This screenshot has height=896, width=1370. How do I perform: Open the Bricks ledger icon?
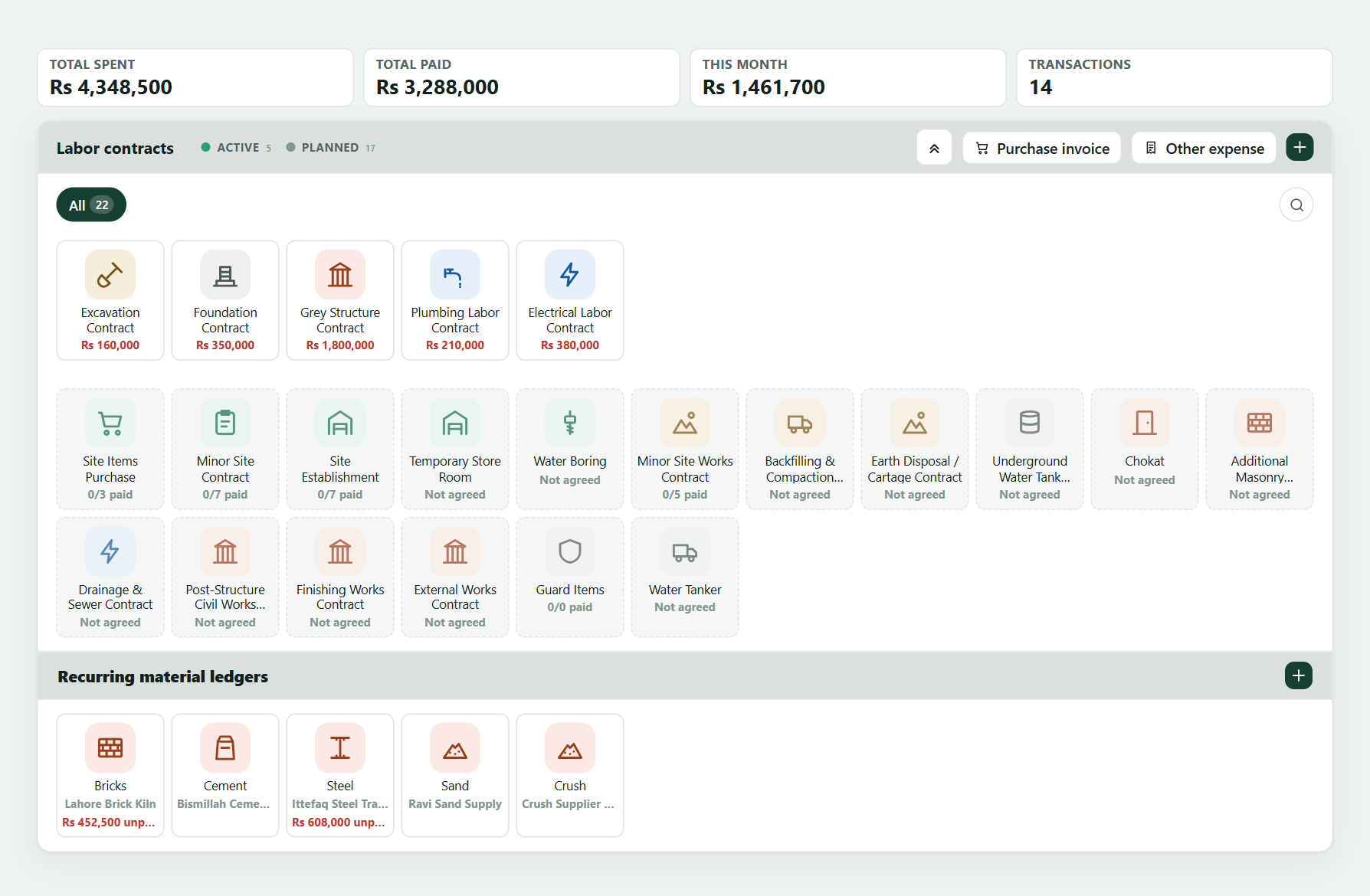click(x=110, y=748)
